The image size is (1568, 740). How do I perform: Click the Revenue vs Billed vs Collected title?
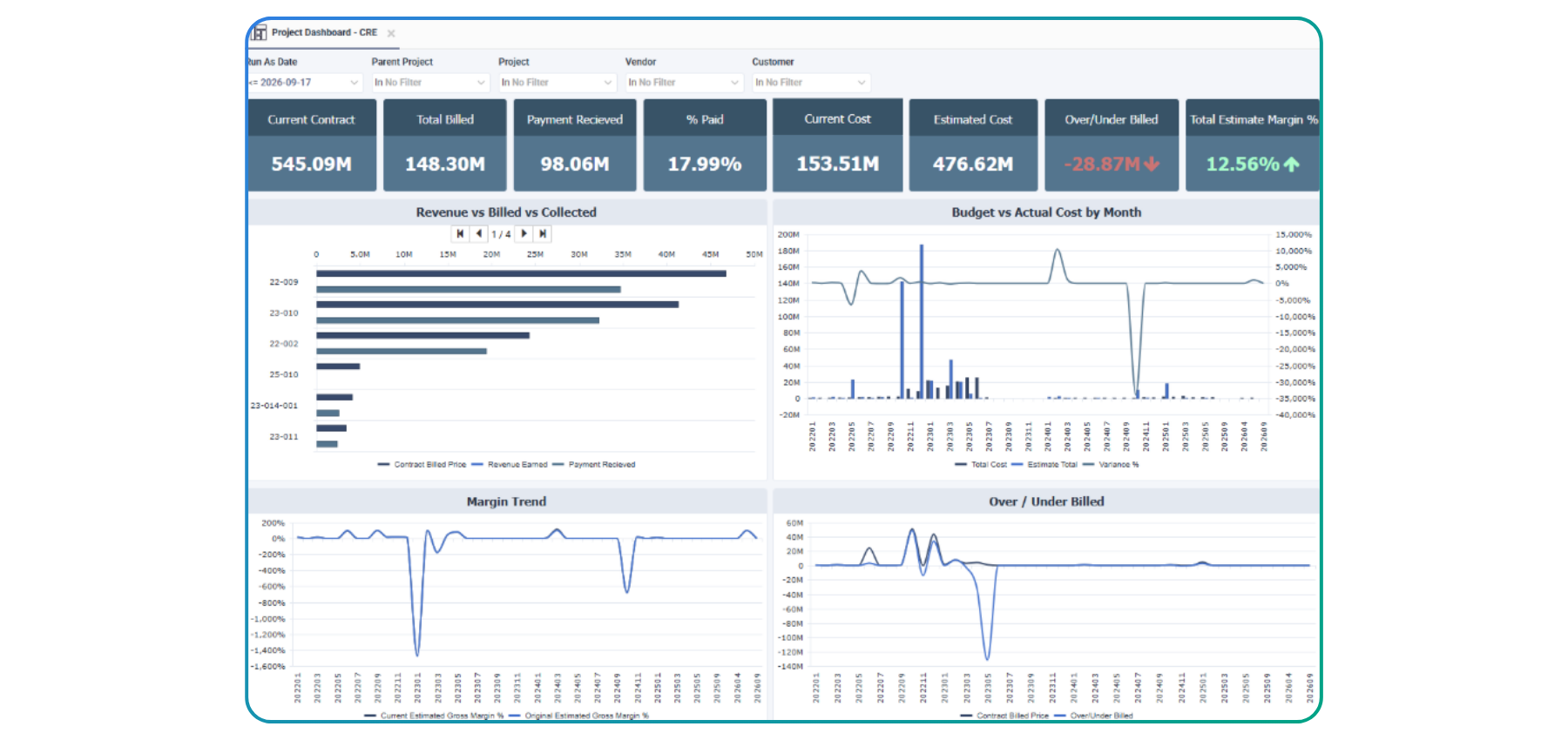[506, 212]
